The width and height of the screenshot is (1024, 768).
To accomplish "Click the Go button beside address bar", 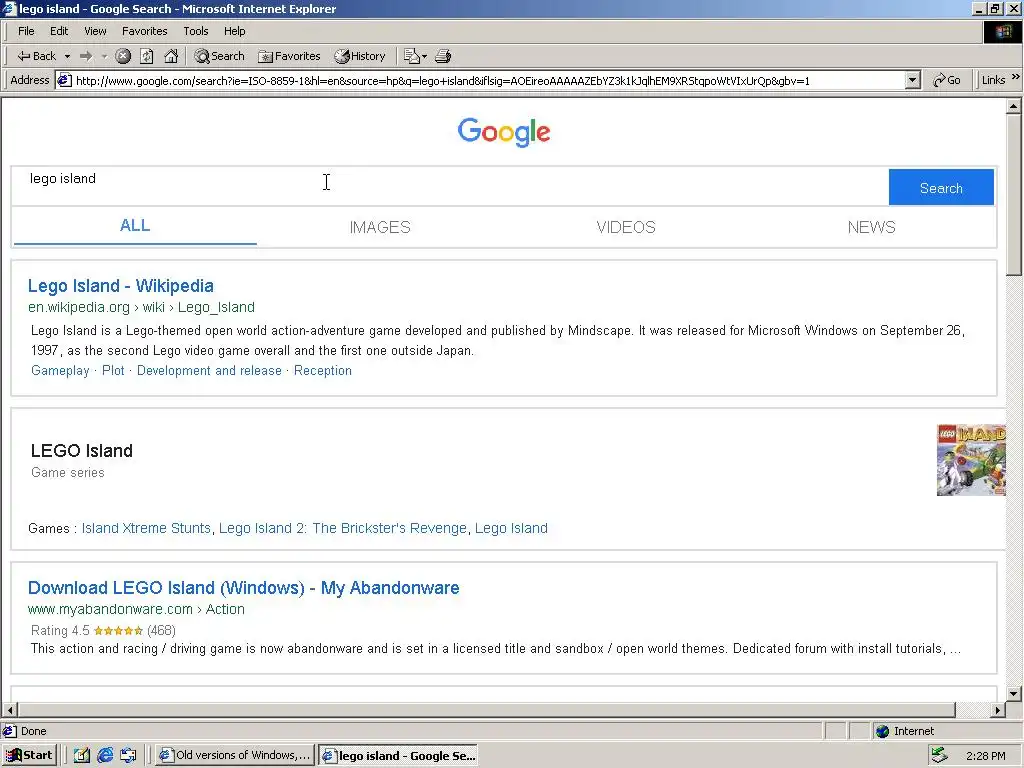I will [946, 80].
